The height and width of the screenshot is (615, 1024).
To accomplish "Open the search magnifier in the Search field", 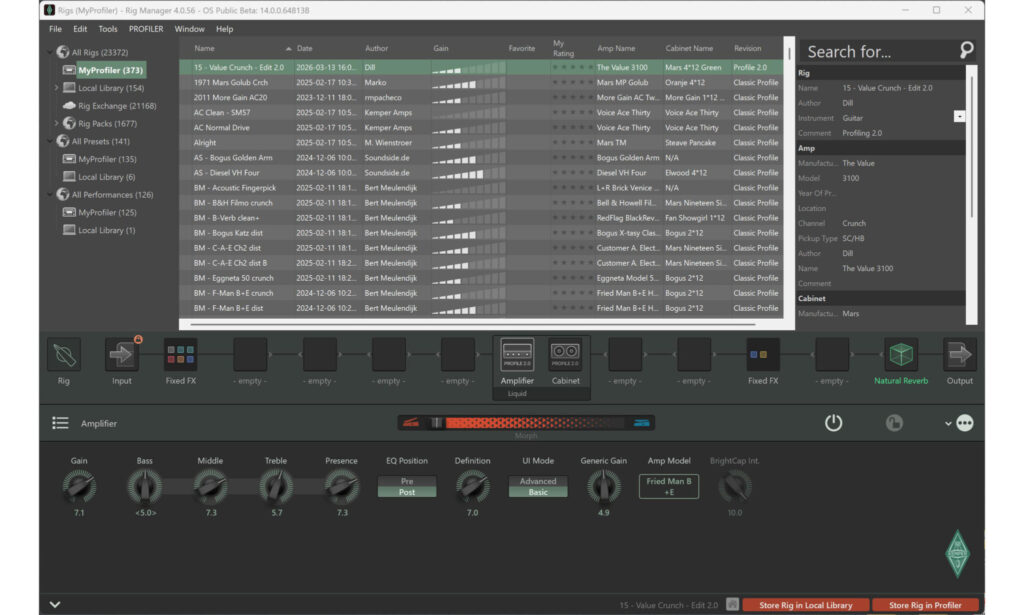I will click(966, 49).
